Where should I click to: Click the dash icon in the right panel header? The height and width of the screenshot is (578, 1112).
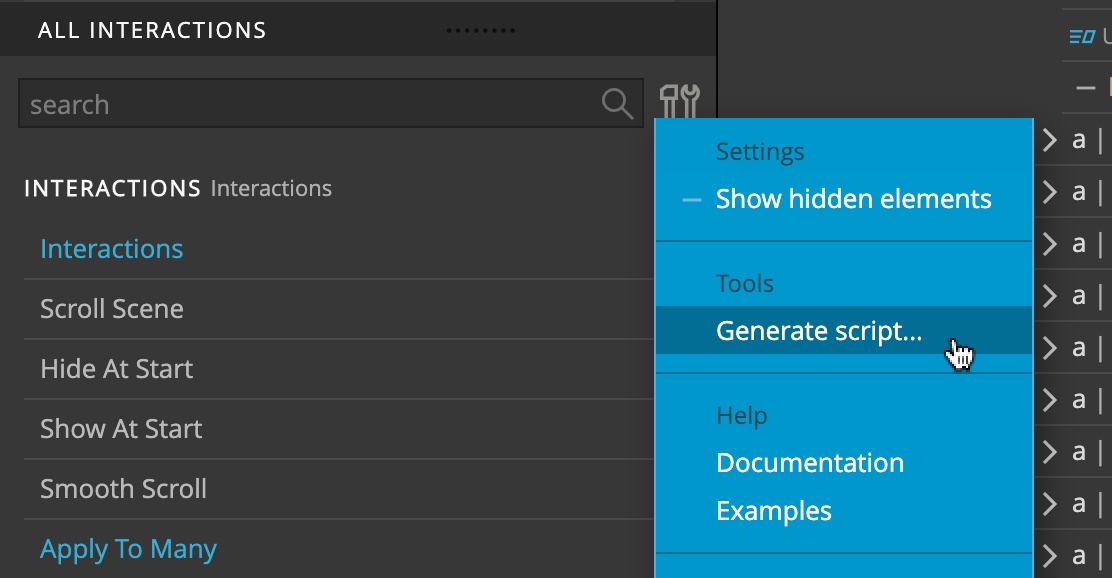[1085, 88]
